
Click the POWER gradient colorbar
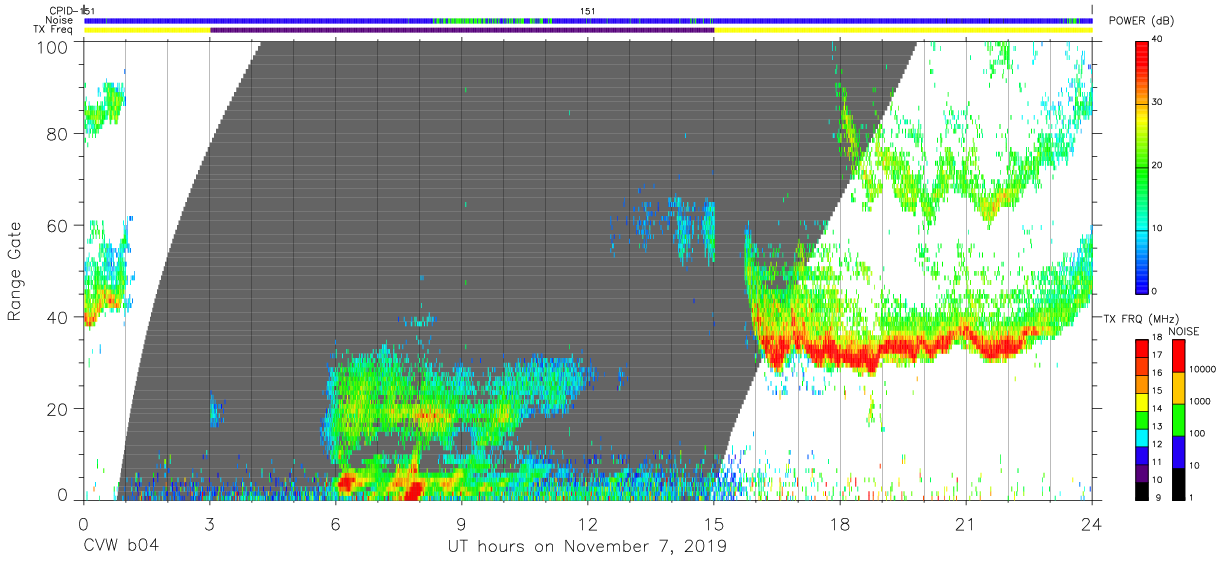pyautogui.click(x=1143, y=166)
